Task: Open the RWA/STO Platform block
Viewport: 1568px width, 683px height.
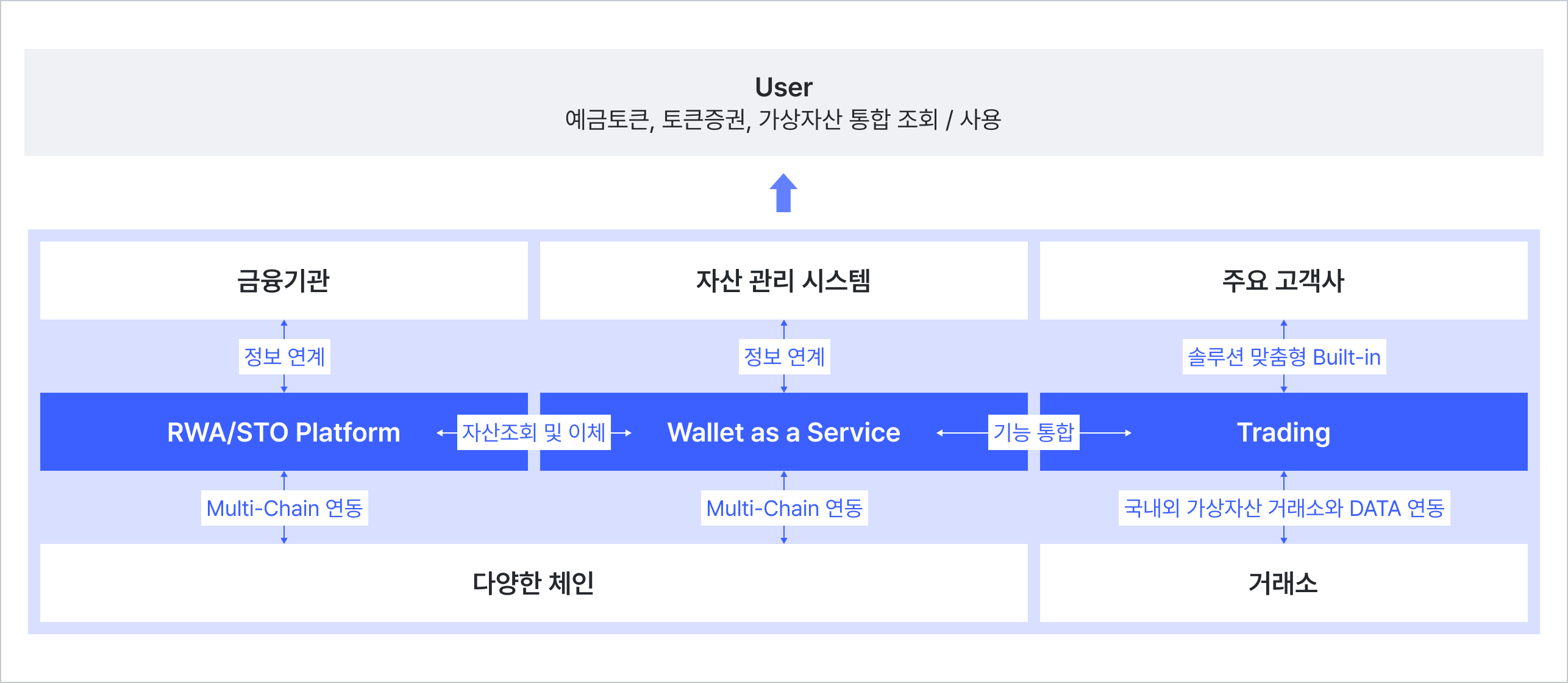Action: pyautogui.click(x=283, y=432)
